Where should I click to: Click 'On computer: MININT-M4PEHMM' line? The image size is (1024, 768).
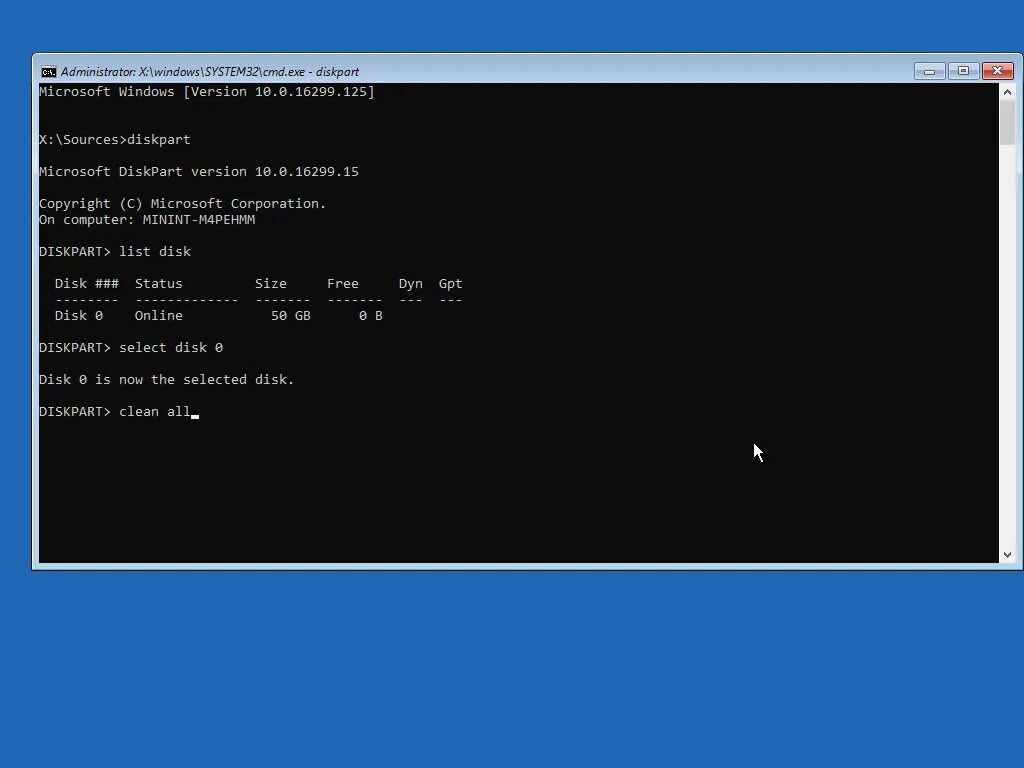click(x=147, y=220)
